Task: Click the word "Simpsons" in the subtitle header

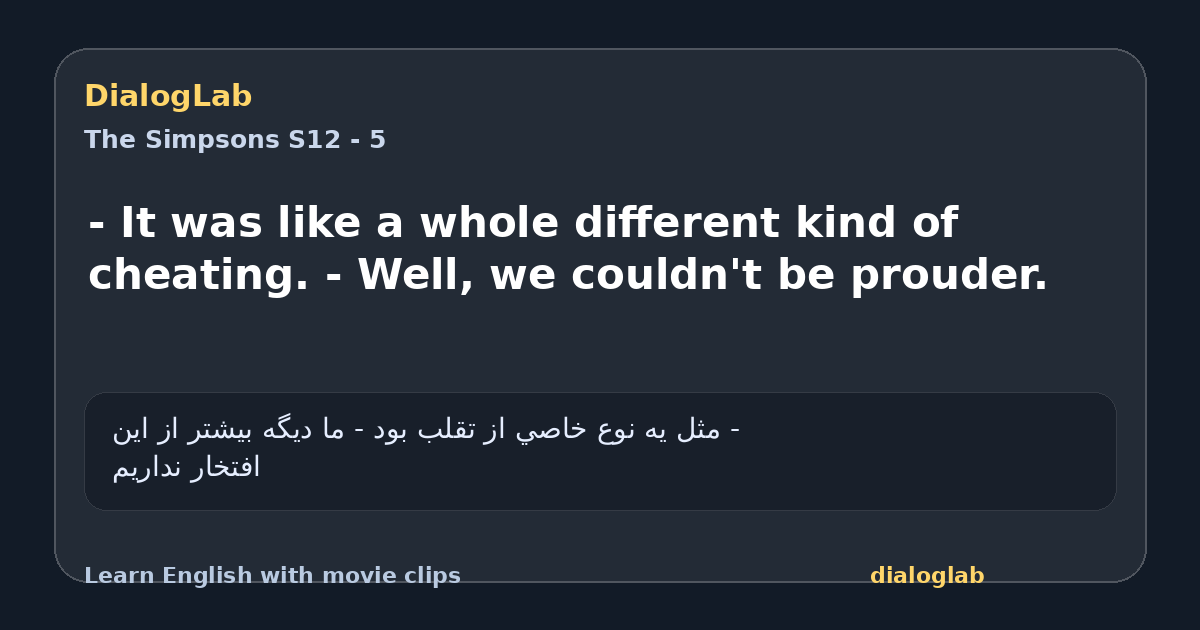Action: [212, 140]
